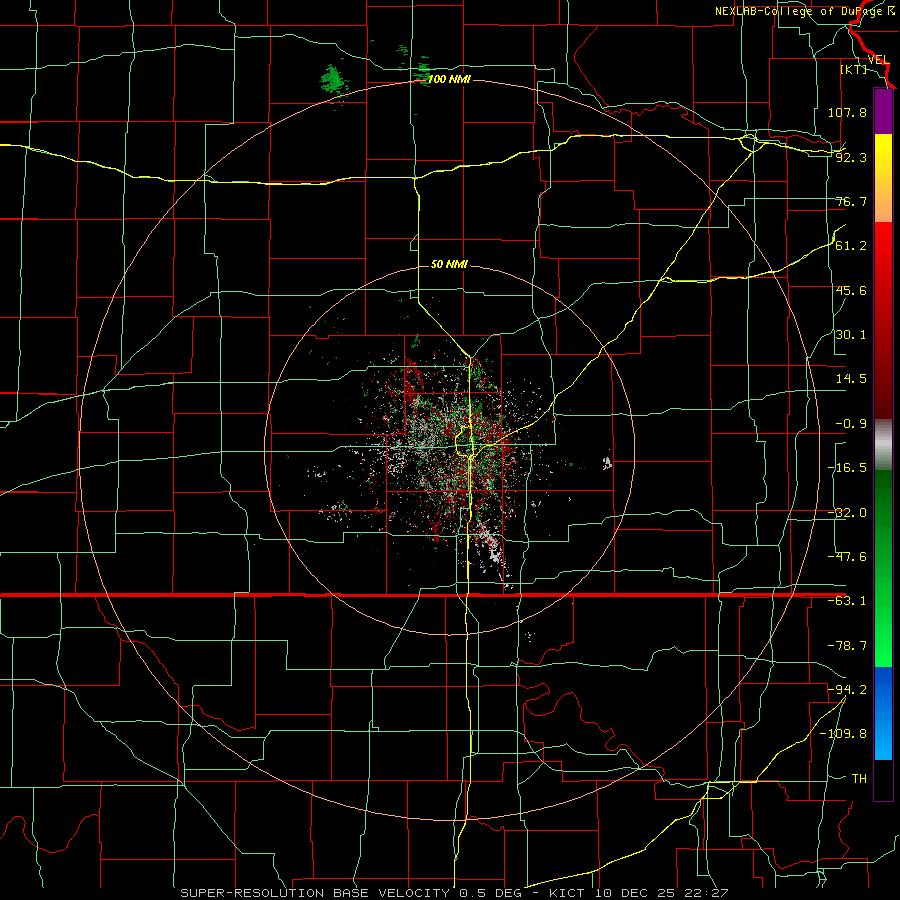Select the -78.7 scale label
This screenshot has width=900, height=900.
[847, 646]
